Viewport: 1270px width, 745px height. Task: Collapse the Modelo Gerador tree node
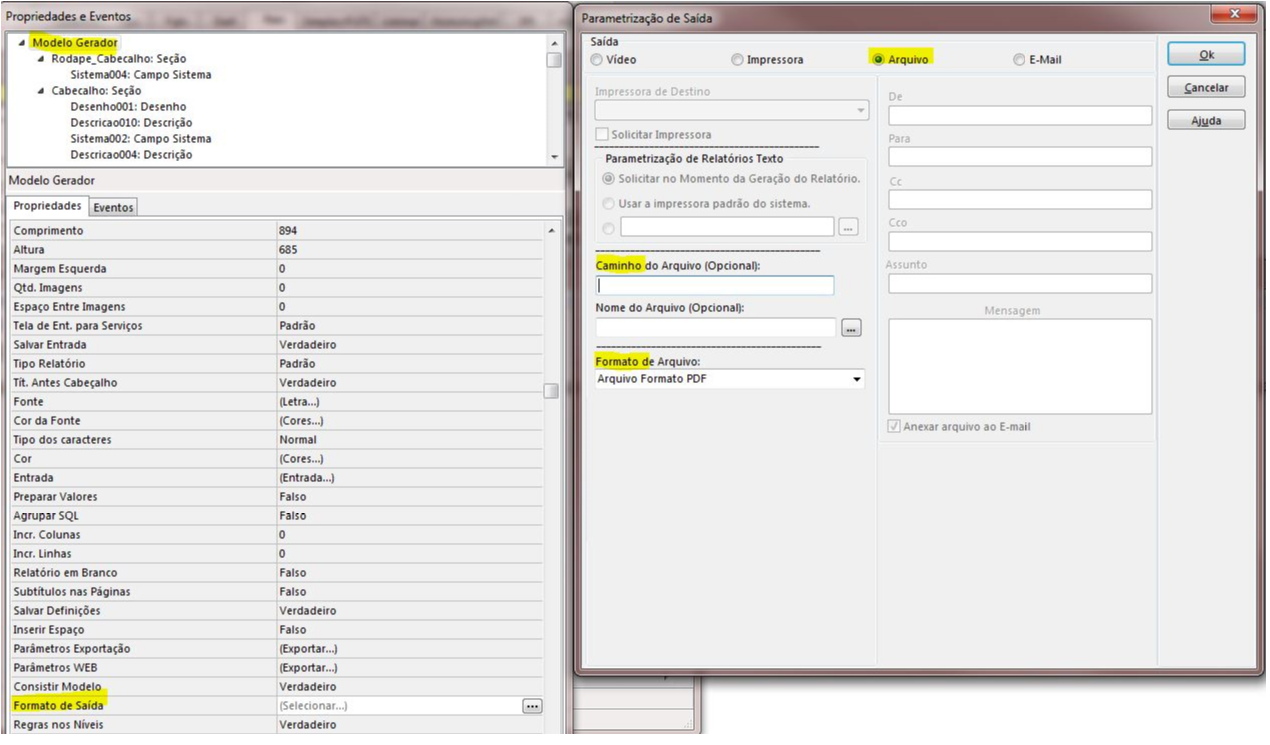pos(22,43)
